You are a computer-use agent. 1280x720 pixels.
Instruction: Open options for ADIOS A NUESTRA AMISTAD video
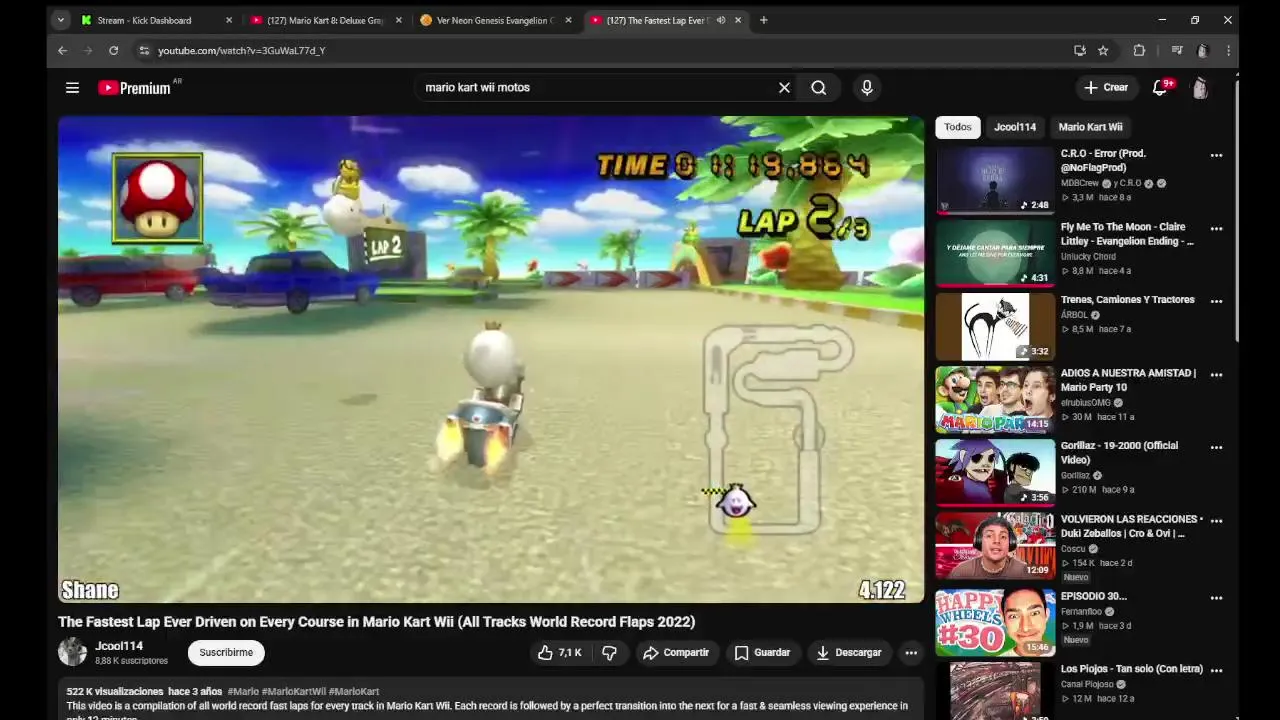pos(1216,375)
